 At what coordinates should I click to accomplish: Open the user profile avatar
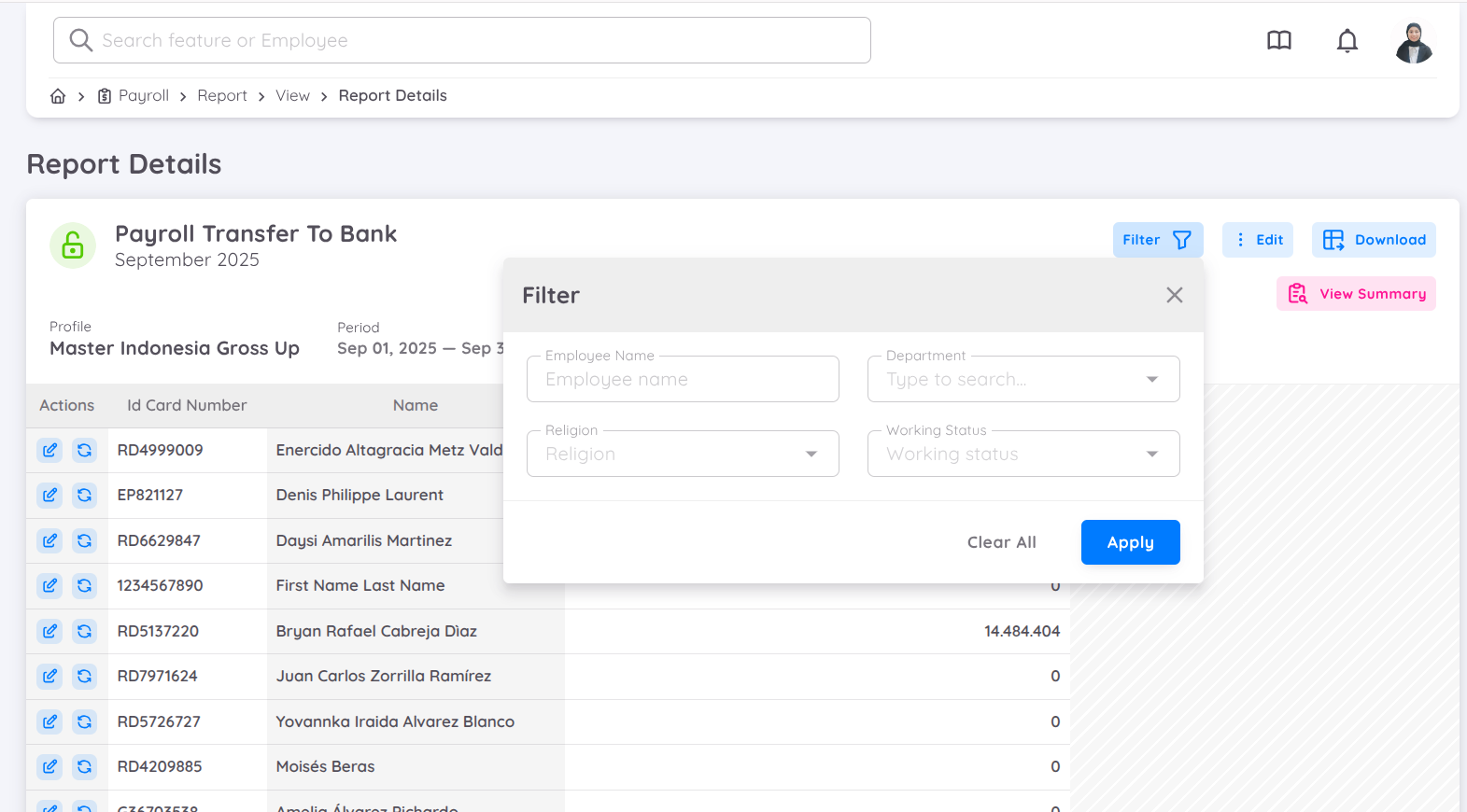1413,42
